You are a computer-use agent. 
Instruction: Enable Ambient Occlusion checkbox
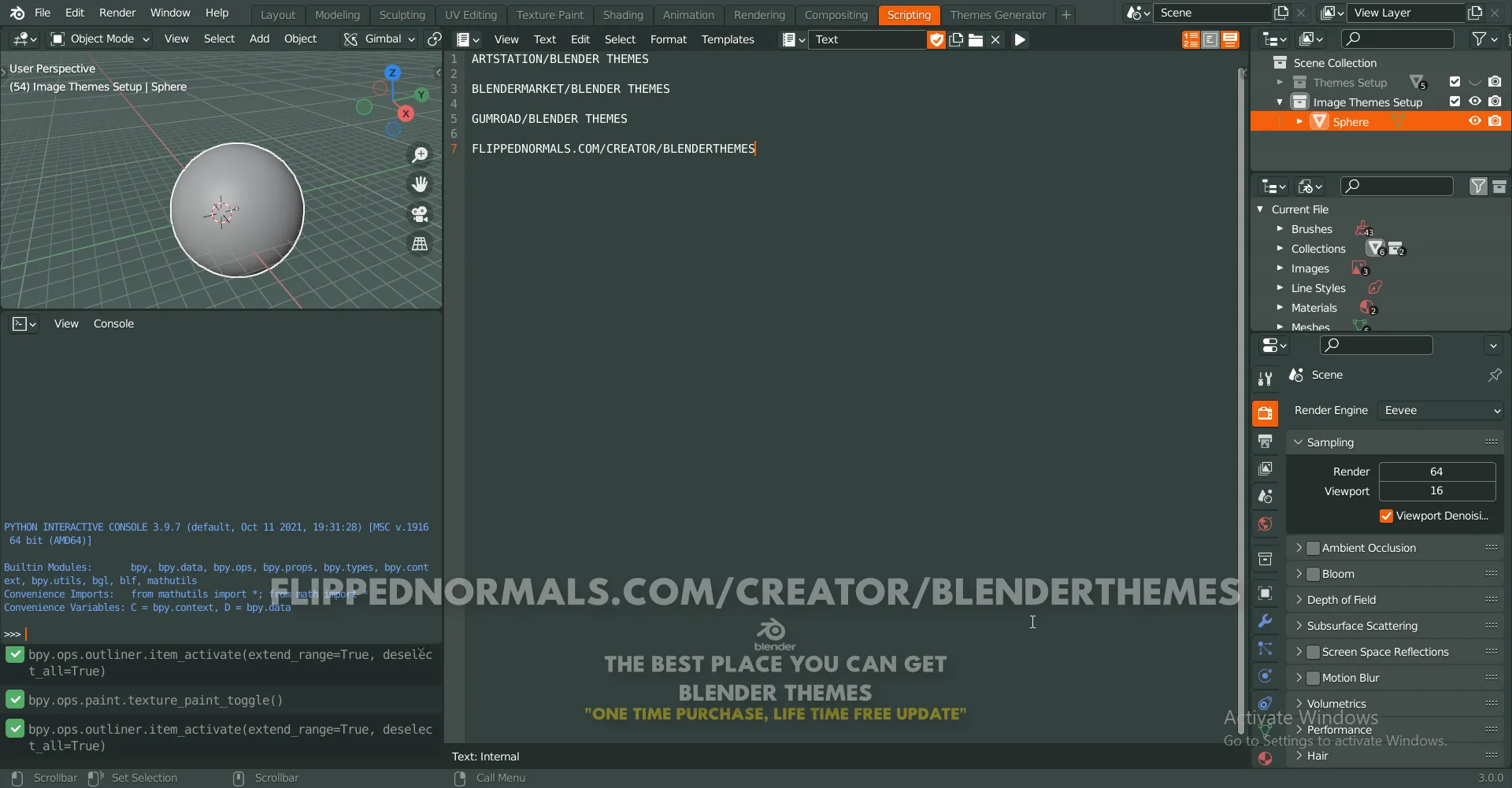(x=1313, y=548)
